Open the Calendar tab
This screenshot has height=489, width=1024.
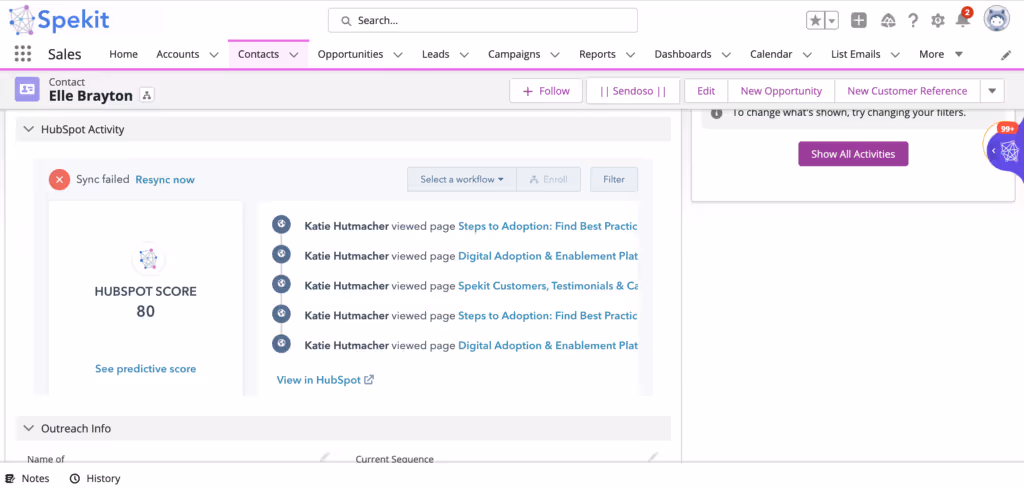(771, 54)
